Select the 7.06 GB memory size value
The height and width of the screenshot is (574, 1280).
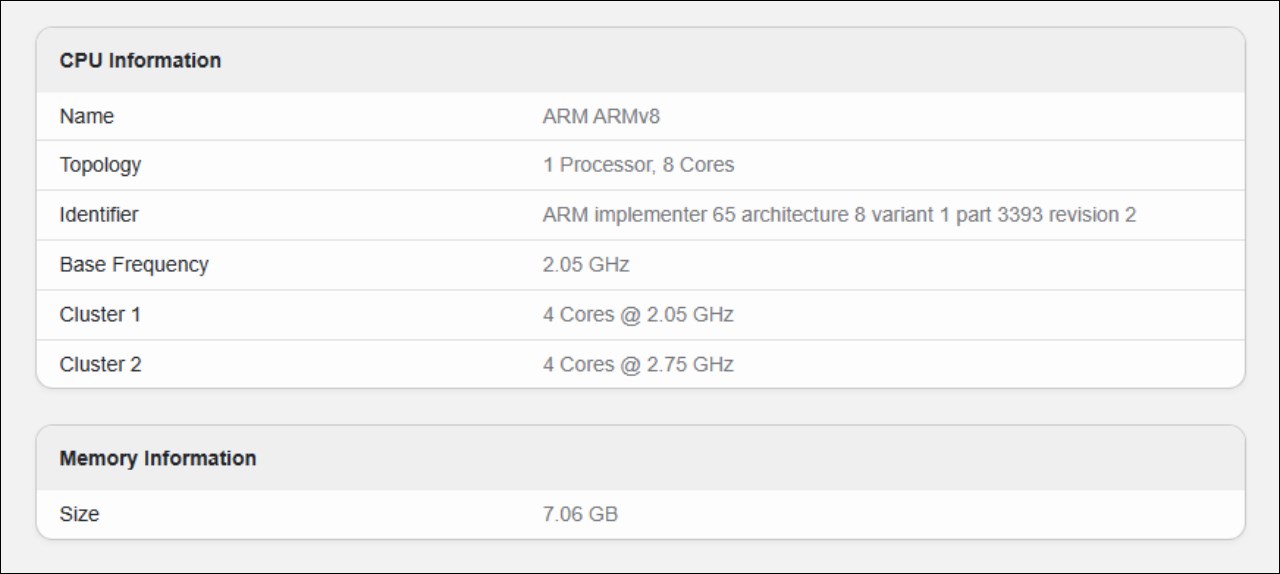coord(580,514)
